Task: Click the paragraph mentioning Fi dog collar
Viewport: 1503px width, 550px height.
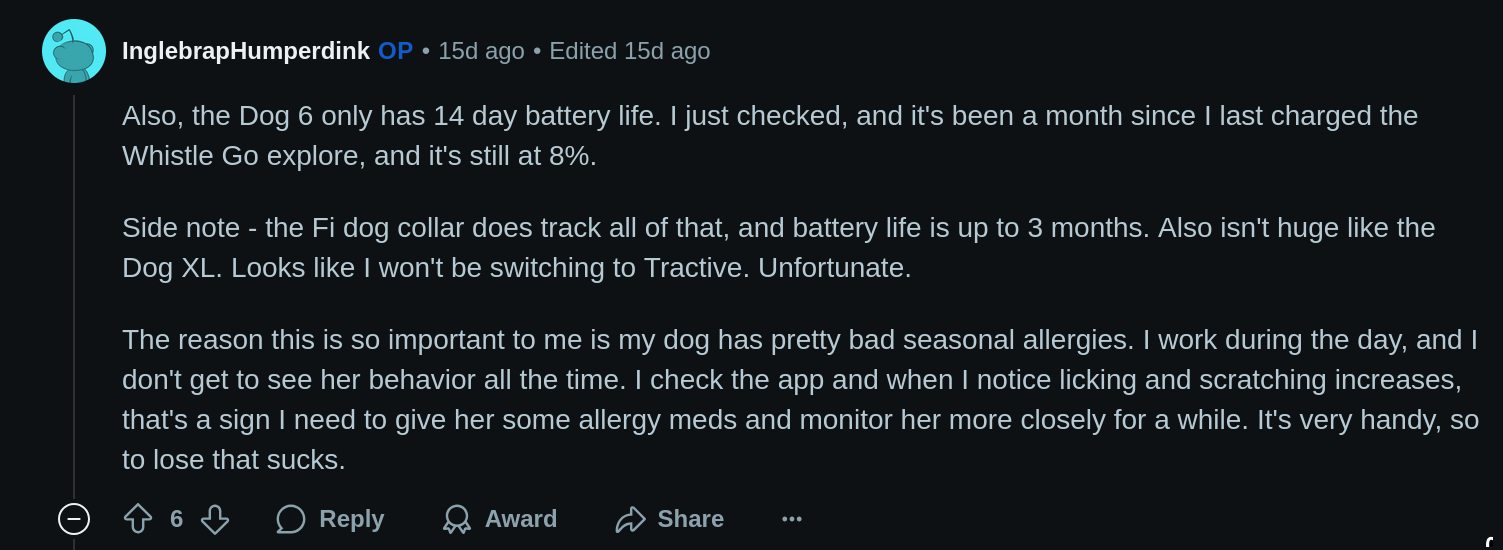Action: coord(778,248)
